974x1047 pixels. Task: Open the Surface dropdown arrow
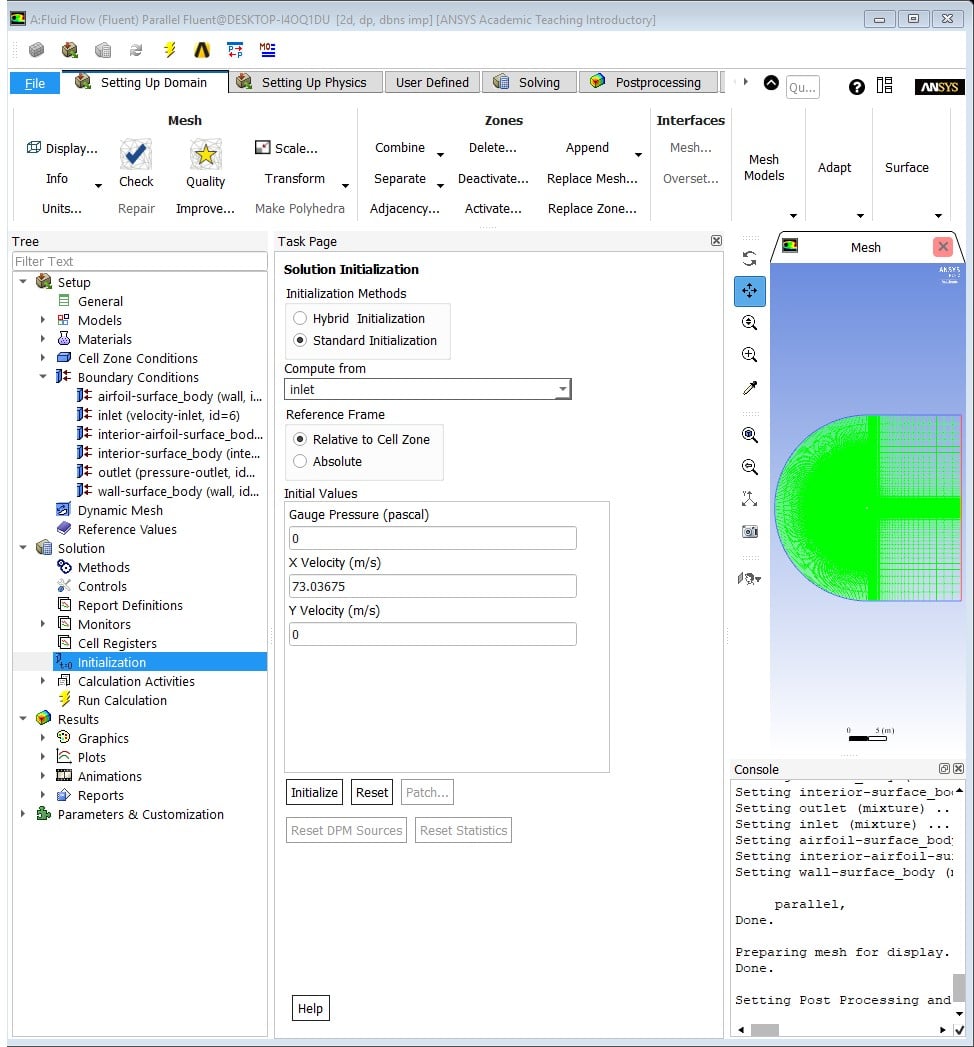coord(938,216)
